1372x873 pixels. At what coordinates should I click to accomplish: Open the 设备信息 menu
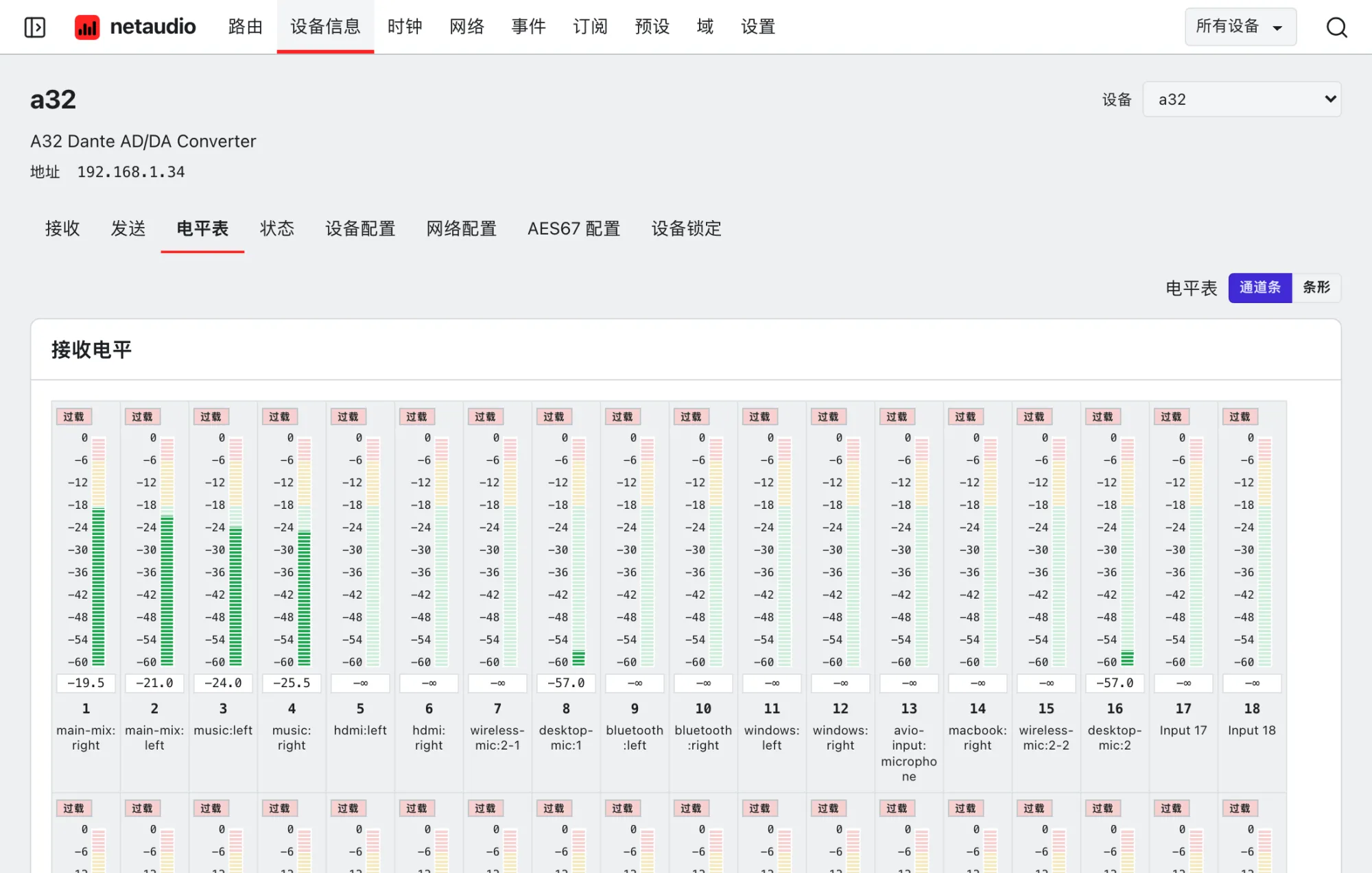click(325, 27)
